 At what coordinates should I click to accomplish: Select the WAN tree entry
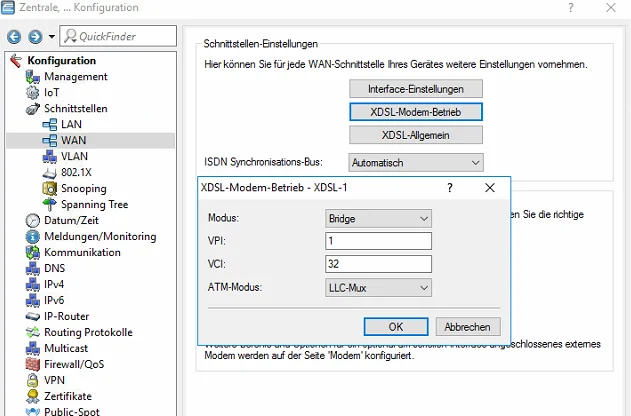74,140
